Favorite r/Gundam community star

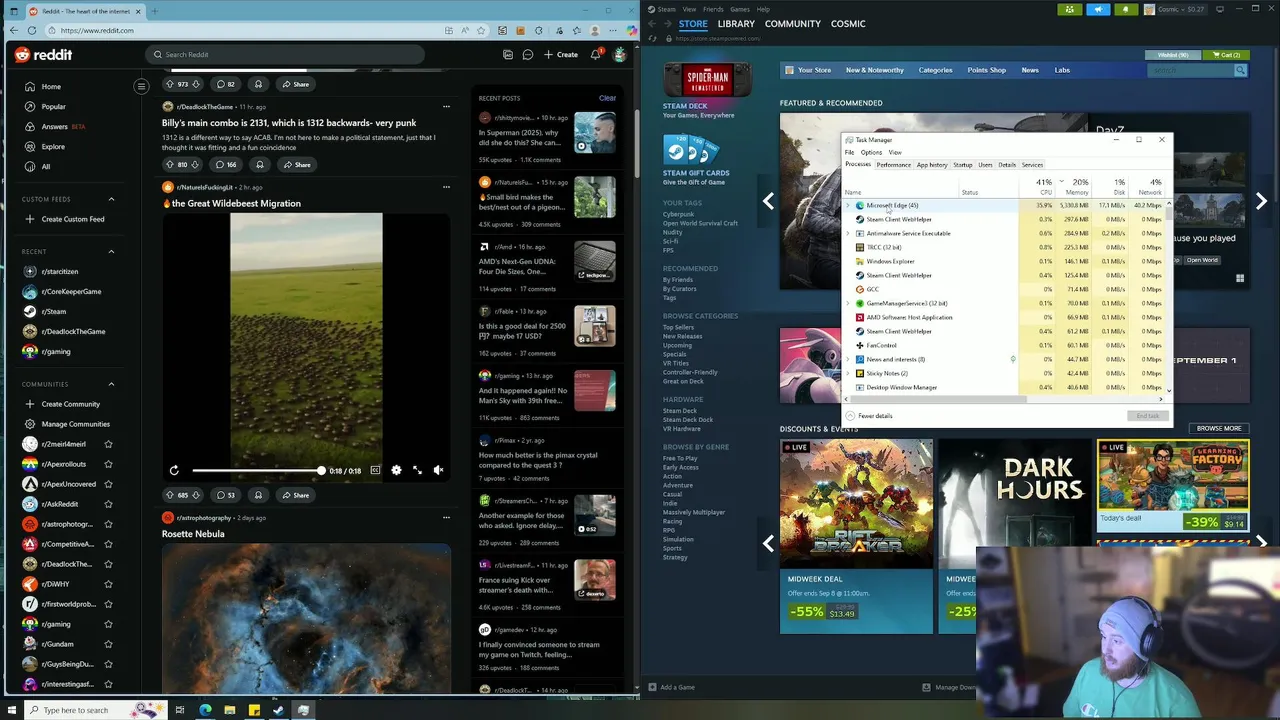pyautogui.click(x=108, y=644)
